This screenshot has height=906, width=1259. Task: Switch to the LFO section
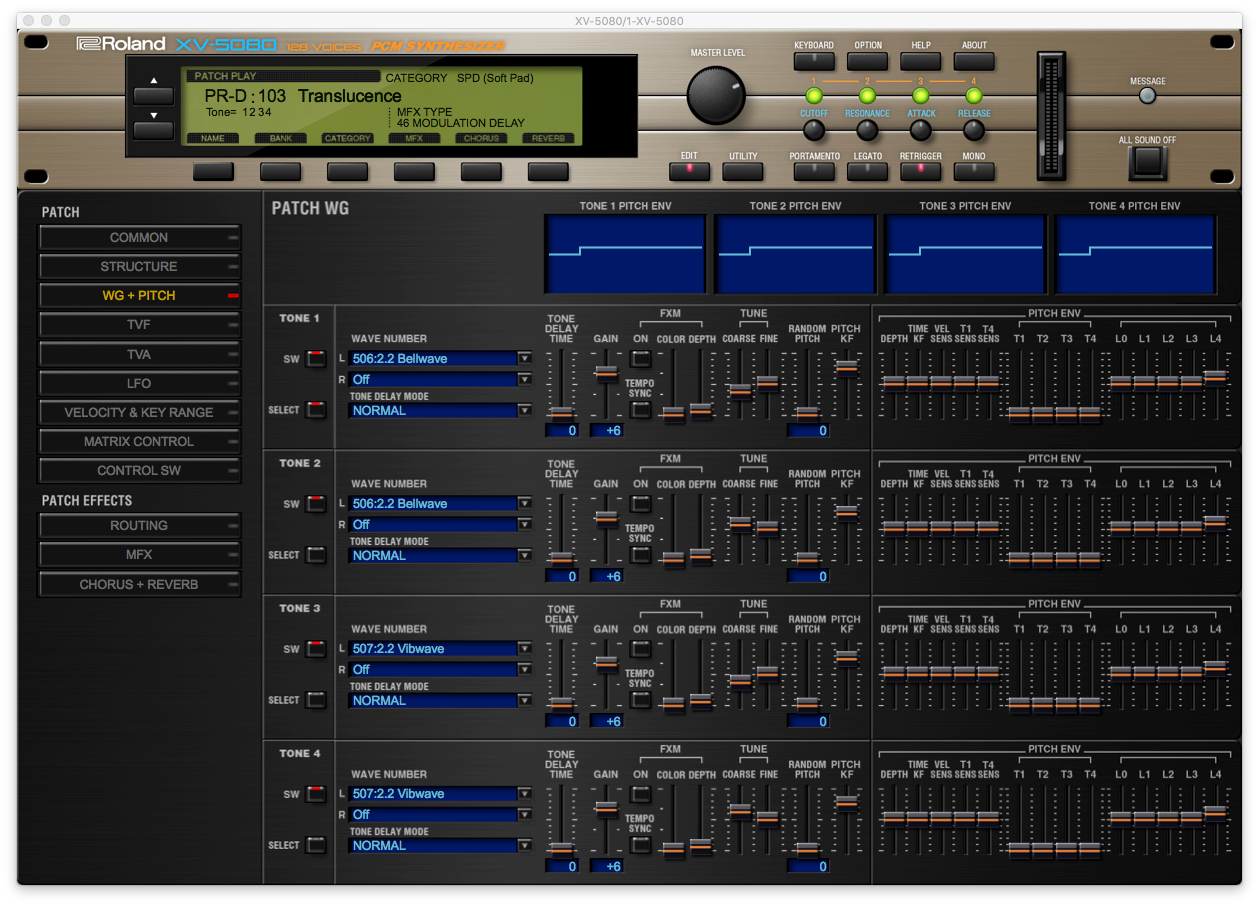(139, 383)
